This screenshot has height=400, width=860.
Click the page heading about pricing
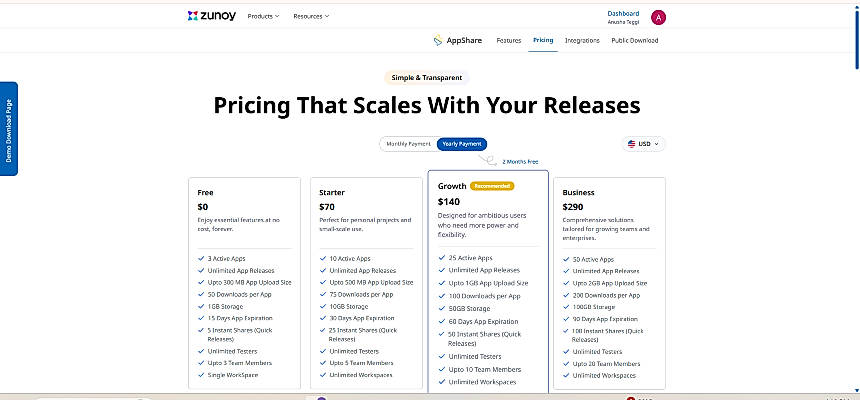[427, 105]
